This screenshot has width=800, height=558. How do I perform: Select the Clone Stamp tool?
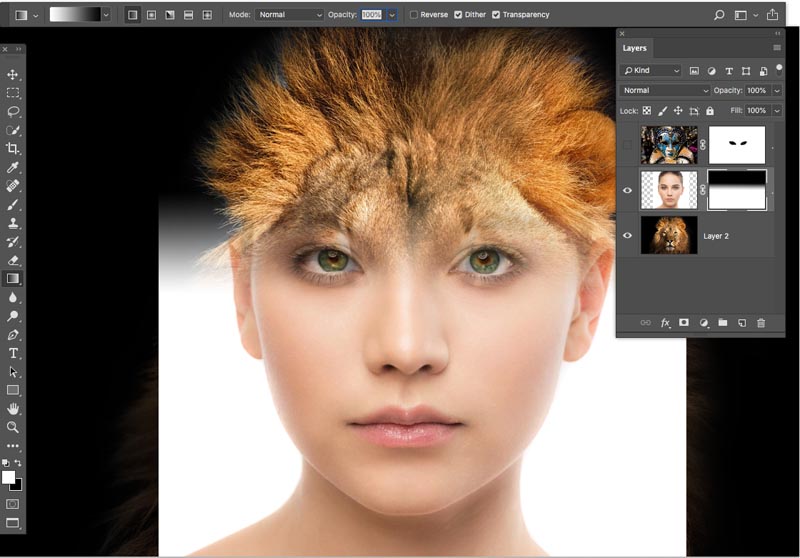[13, 223]
